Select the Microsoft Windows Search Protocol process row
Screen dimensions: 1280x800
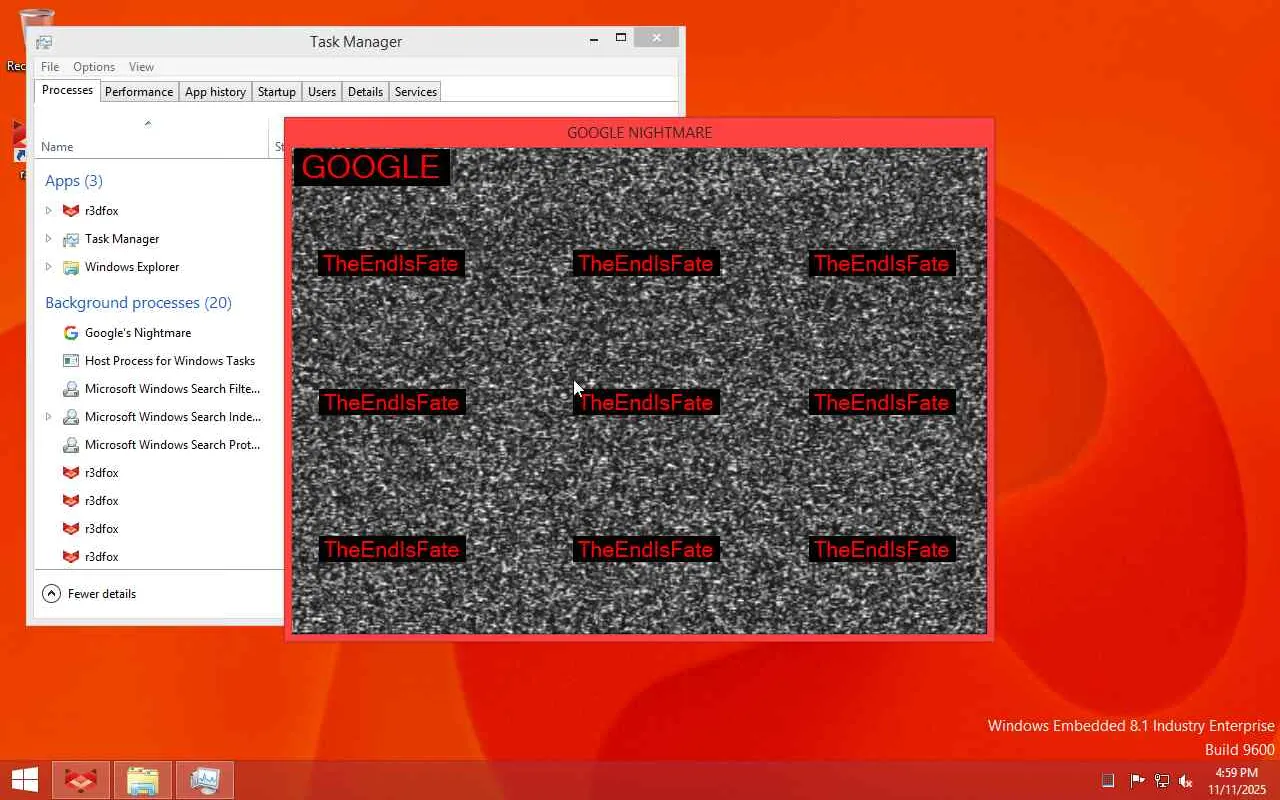pyautogui.click(x=160, y=445)
